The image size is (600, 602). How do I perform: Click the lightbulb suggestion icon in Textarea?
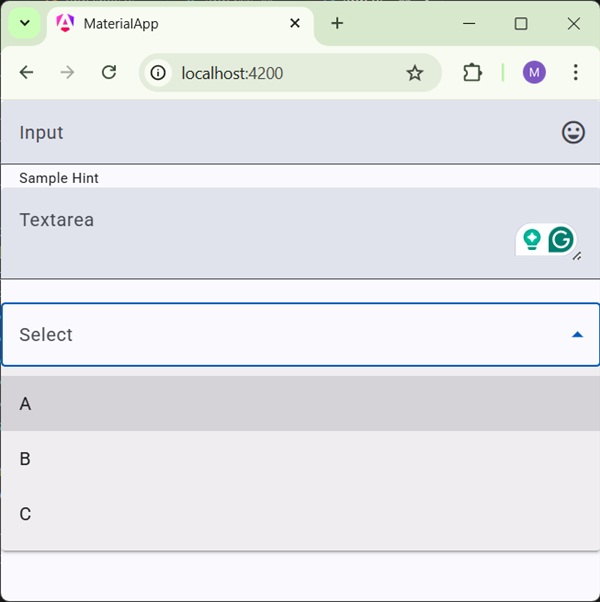(x=532, y=240)
